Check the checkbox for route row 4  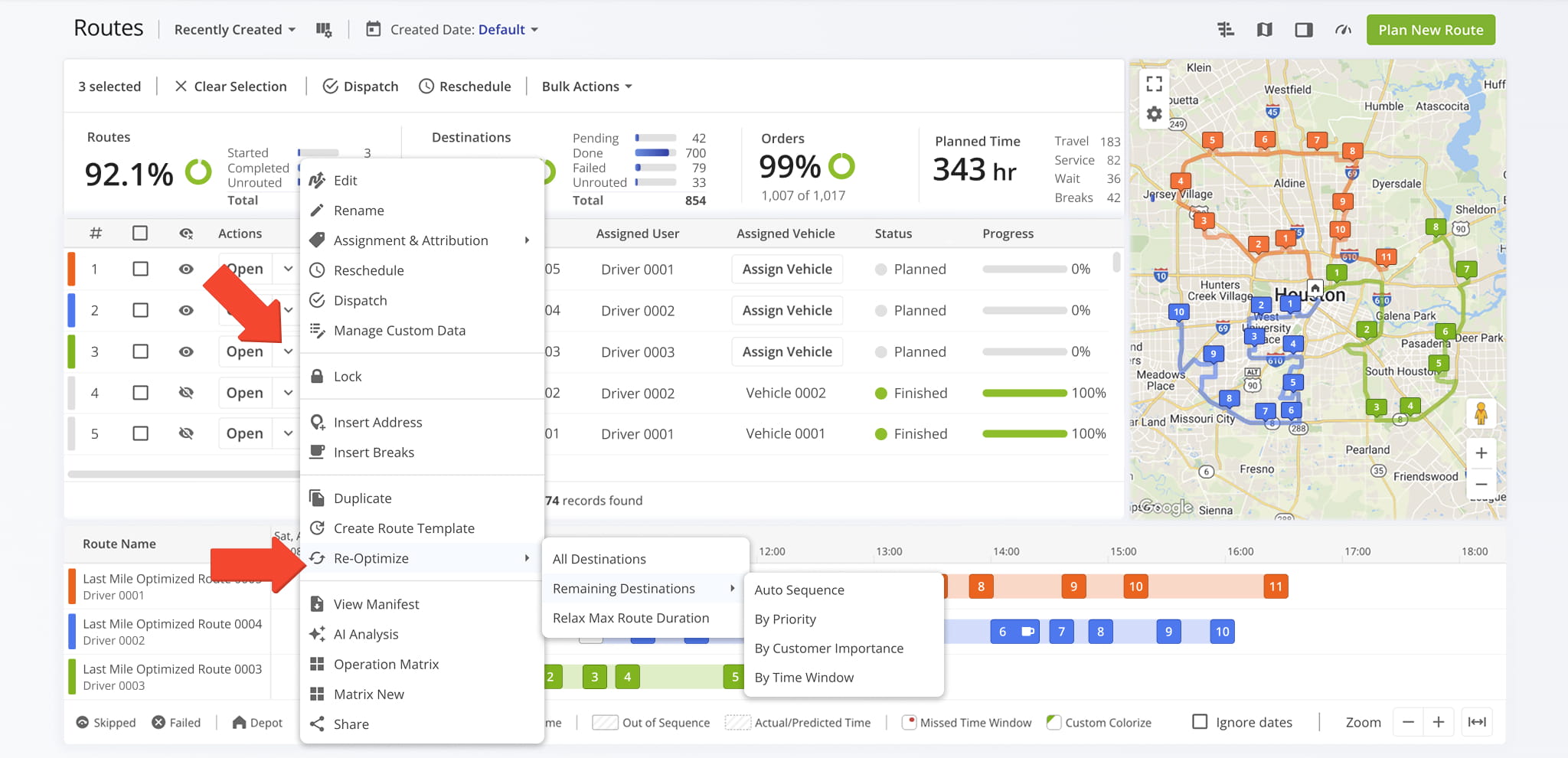(140, 393)
